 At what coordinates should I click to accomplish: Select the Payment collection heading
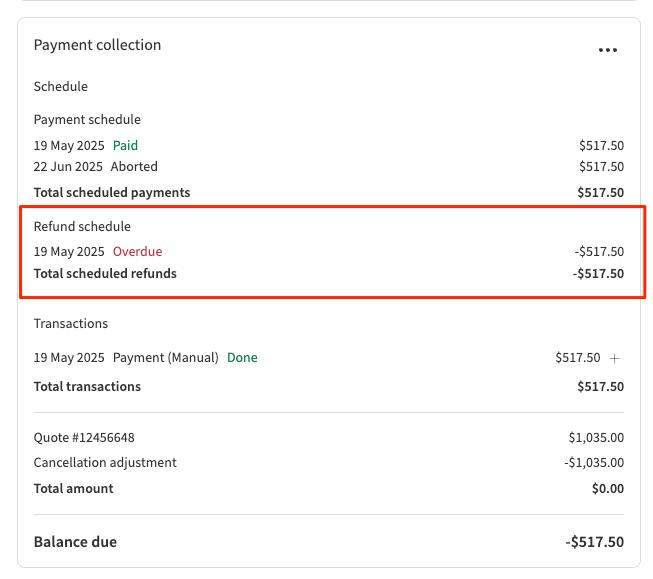tap(97, 45)
